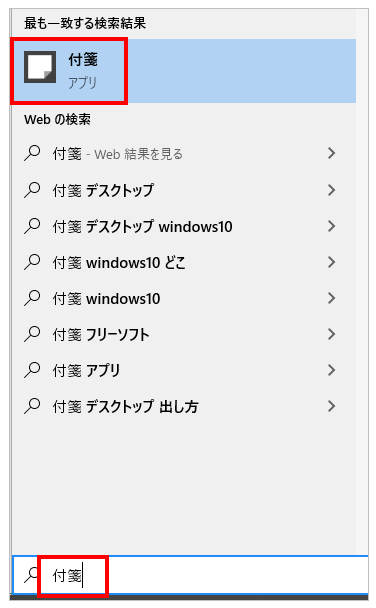Expand chevron for 付箋 デスクトップ windows10
This screenshot has width=376, height=608.
pyautogui.click(x=331, y=226)
